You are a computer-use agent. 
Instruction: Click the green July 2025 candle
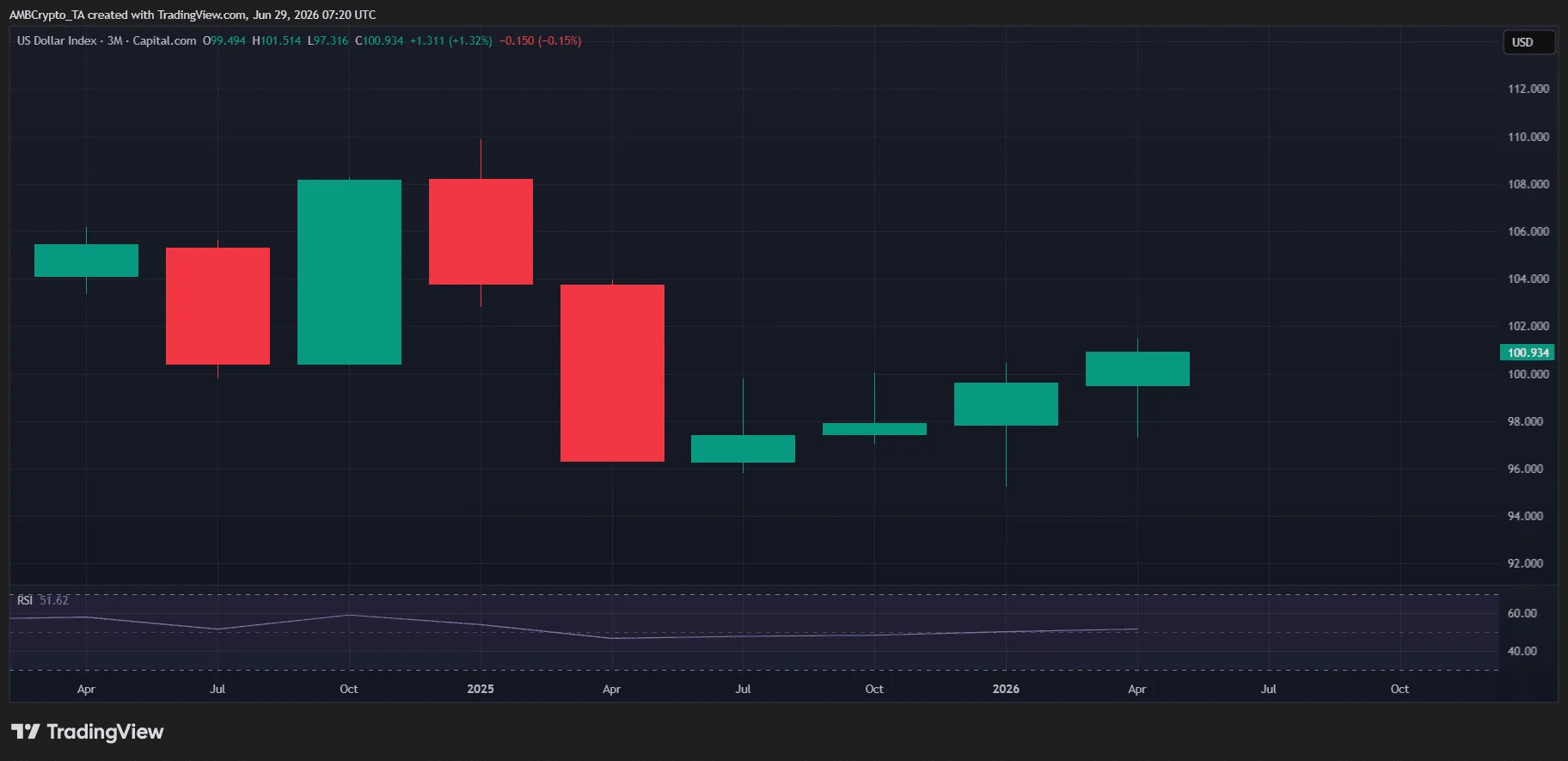click(x=743, y=449)
